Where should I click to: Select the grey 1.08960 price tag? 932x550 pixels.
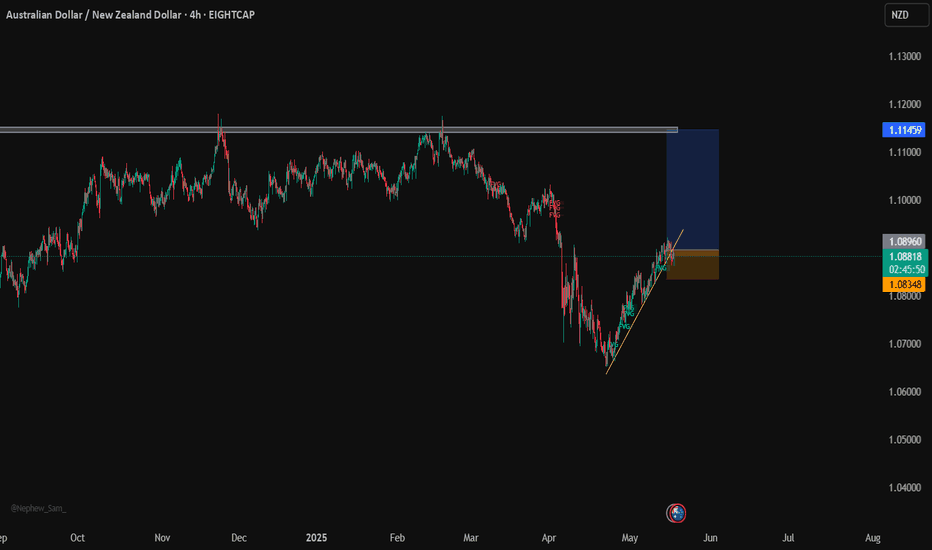coord(903,241)
